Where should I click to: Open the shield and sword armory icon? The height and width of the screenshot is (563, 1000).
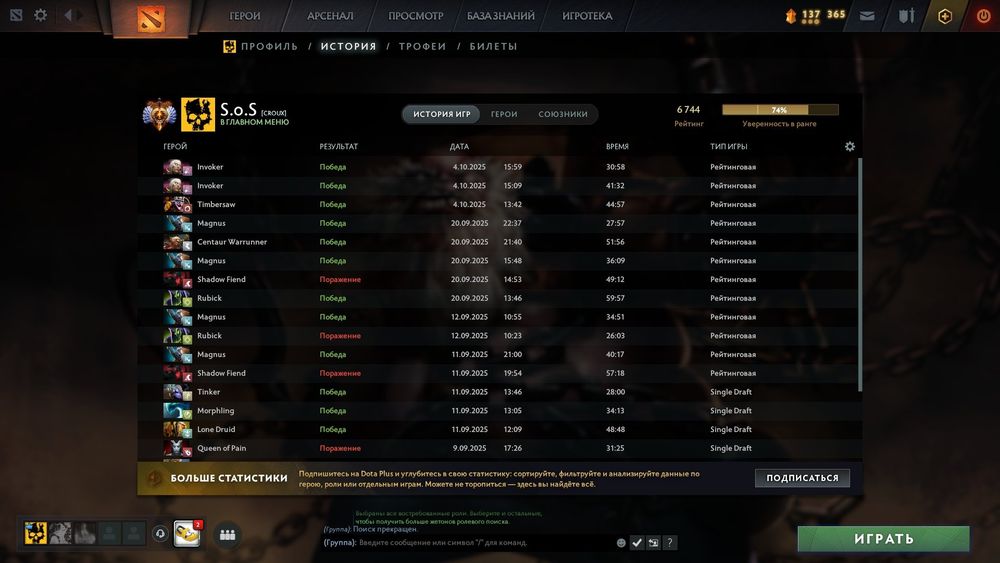[906, 16]
